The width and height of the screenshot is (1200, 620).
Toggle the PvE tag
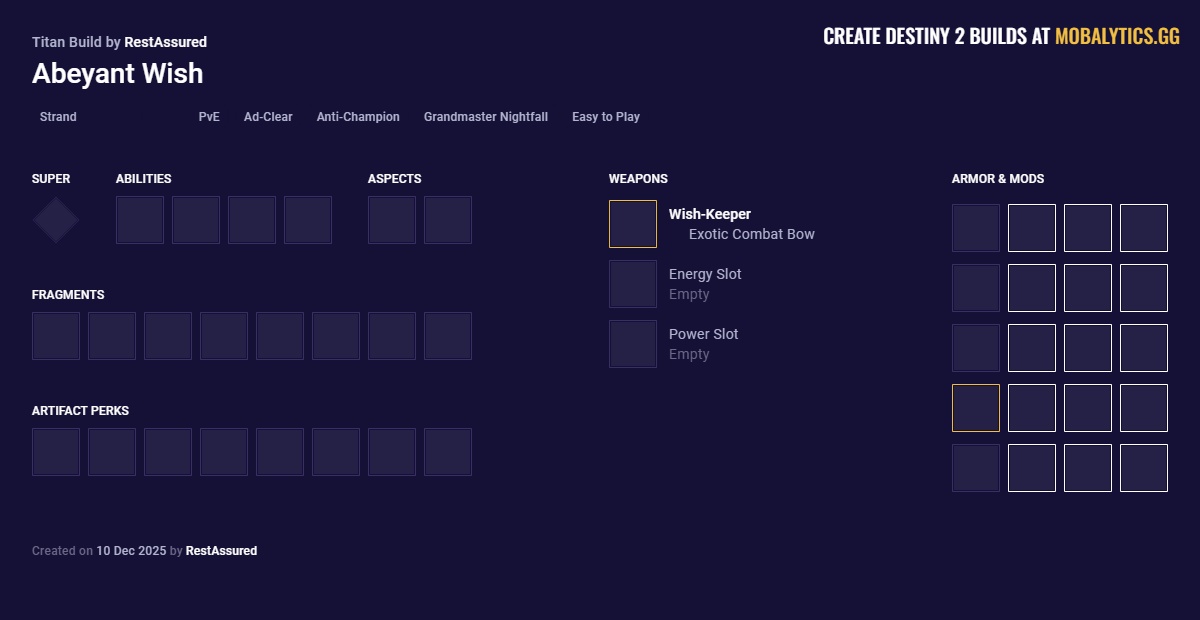[x=208, y=117]
